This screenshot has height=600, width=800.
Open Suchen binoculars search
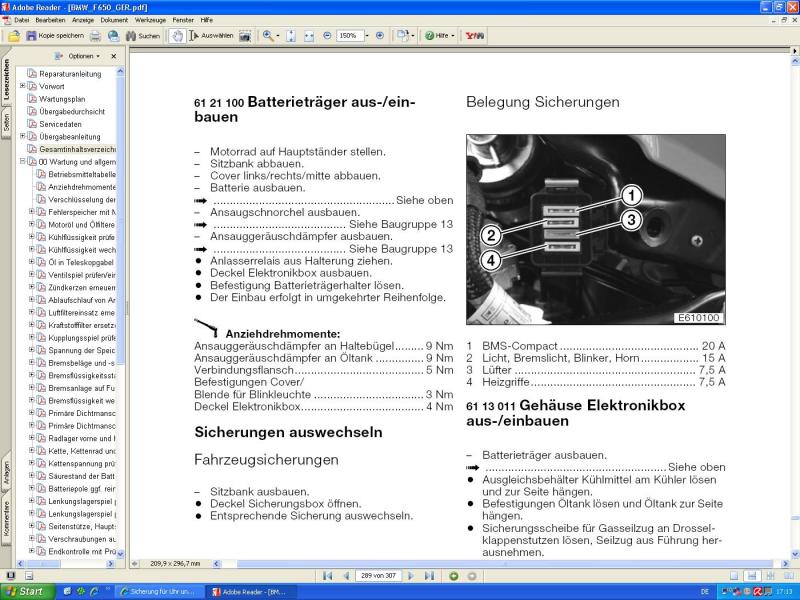(143, 36)
